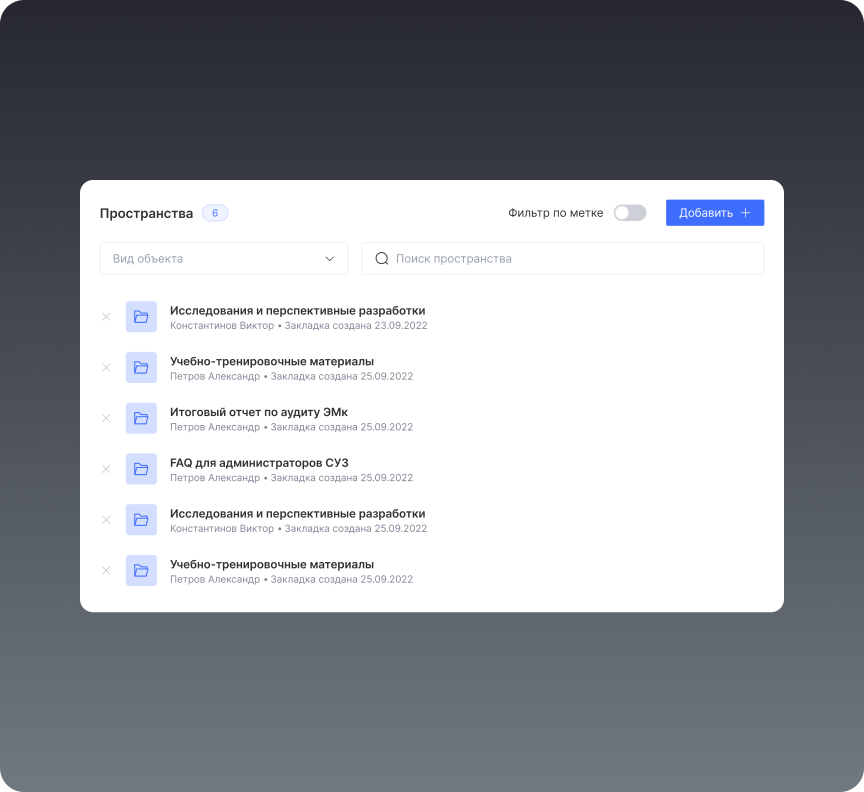Enable the Фильтр по метке switch
The height and width of the screenshot is (792, 864).
[630, 213]
